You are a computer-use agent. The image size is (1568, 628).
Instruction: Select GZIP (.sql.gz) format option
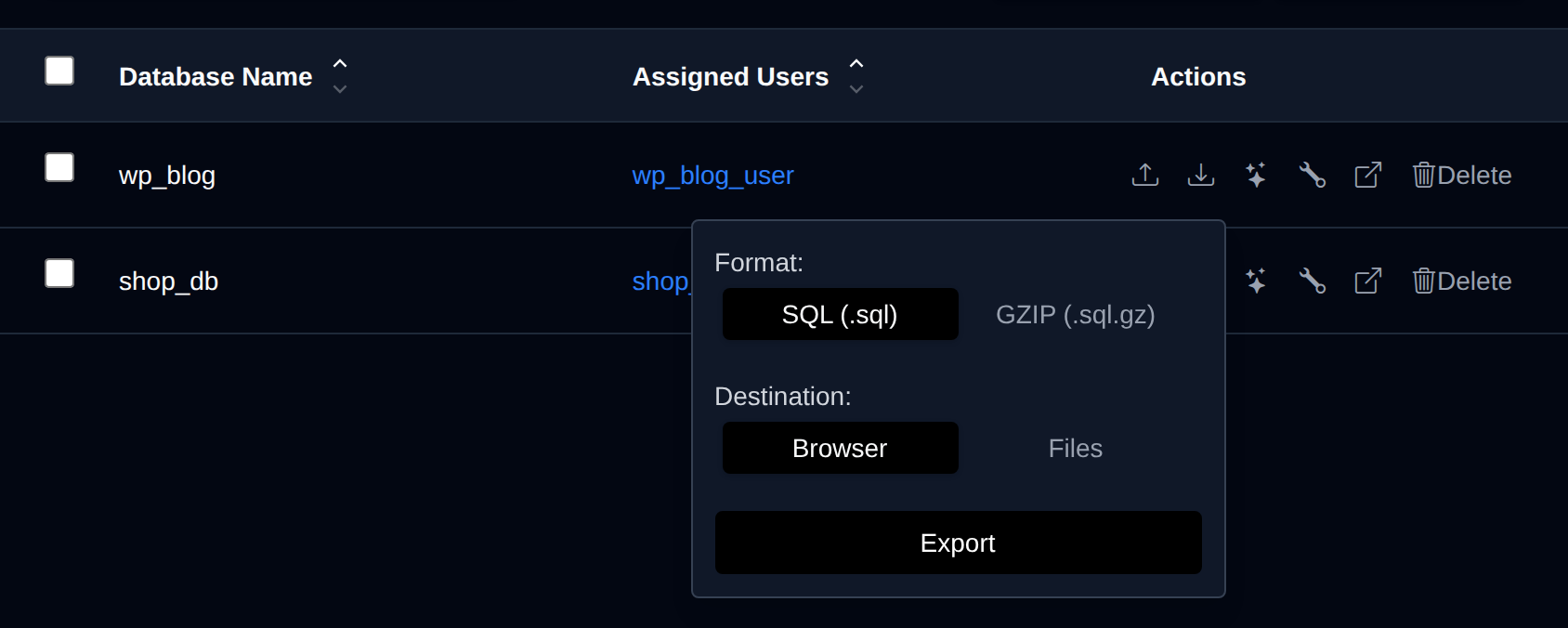(x=1076, y=314)
